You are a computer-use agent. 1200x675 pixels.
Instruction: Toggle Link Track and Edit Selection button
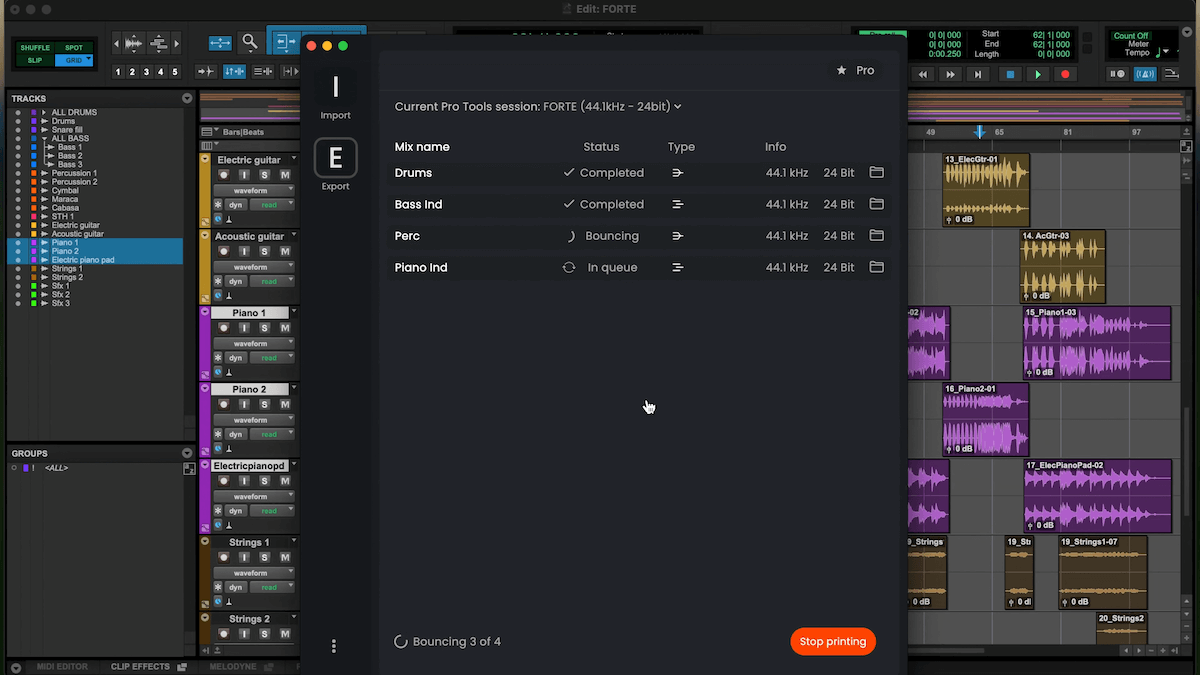(263, 72)
